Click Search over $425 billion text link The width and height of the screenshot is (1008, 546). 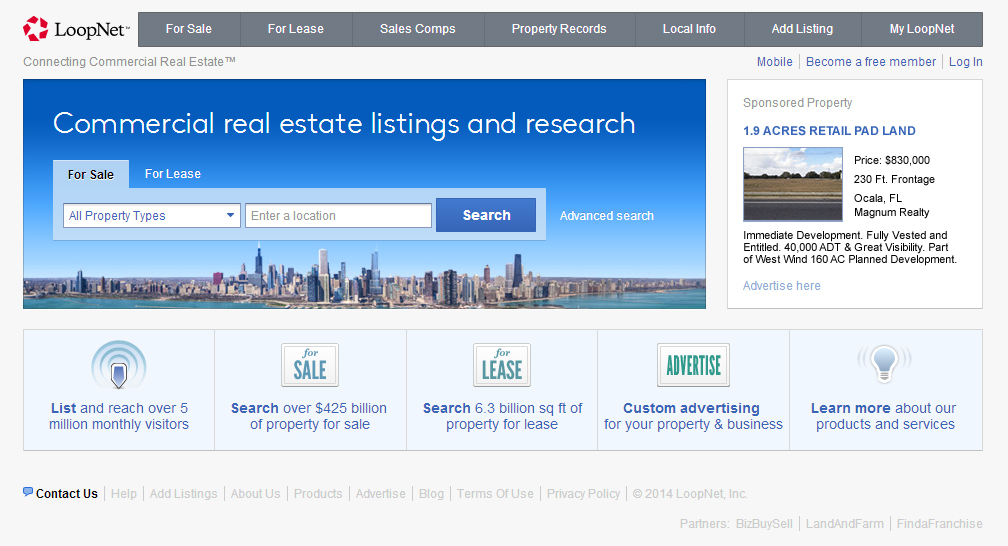(x=309, y=416)
